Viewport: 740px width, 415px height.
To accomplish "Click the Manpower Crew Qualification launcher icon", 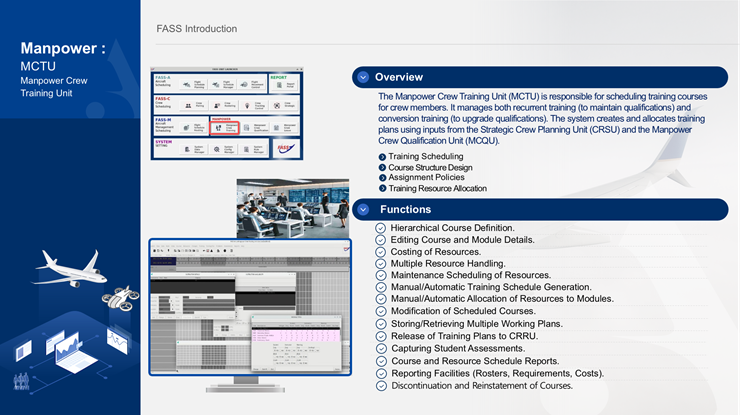I will [245, 127].
